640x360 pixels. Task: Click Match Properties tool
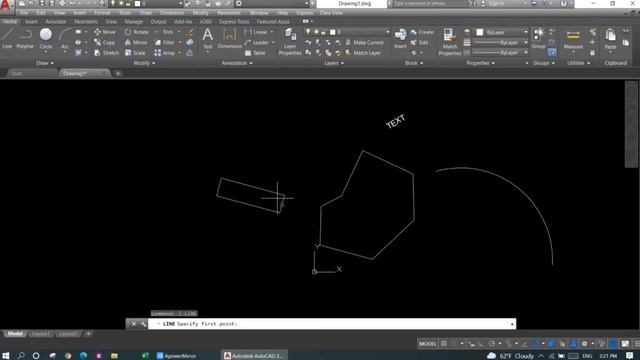(x=450, y=42)
